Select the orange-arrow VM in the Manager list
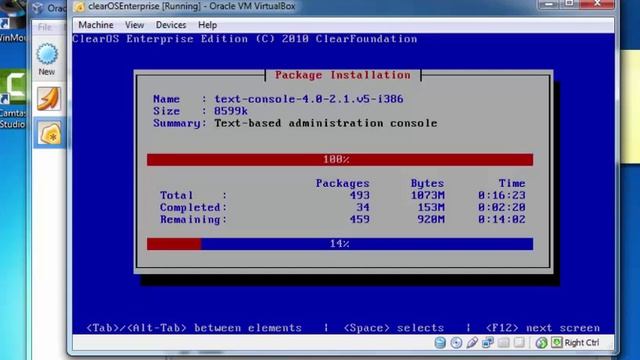Viewport: 640px width, 360px height. [49, 99]
